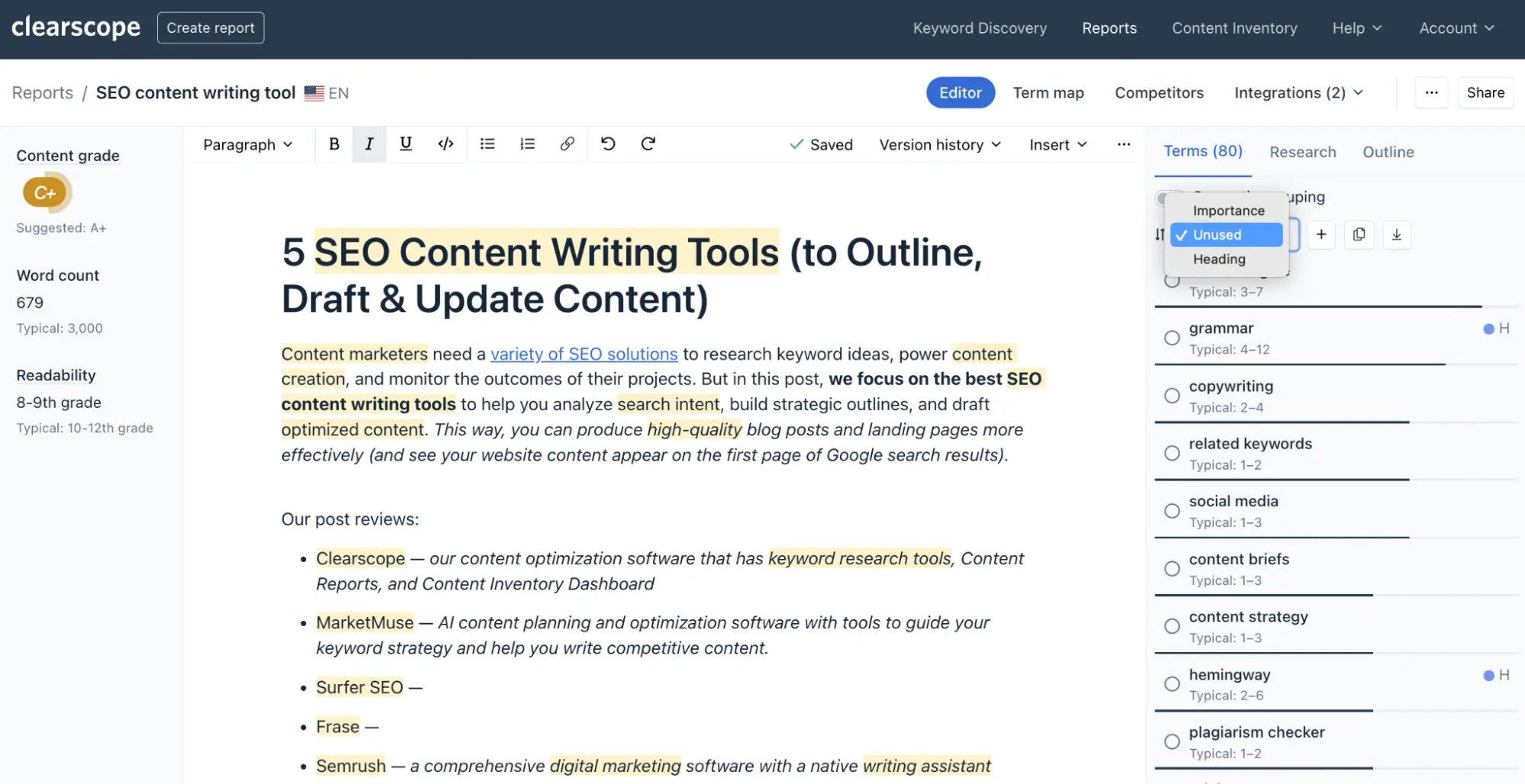Mark the plagiarism checker term circle

point(1172,741)
